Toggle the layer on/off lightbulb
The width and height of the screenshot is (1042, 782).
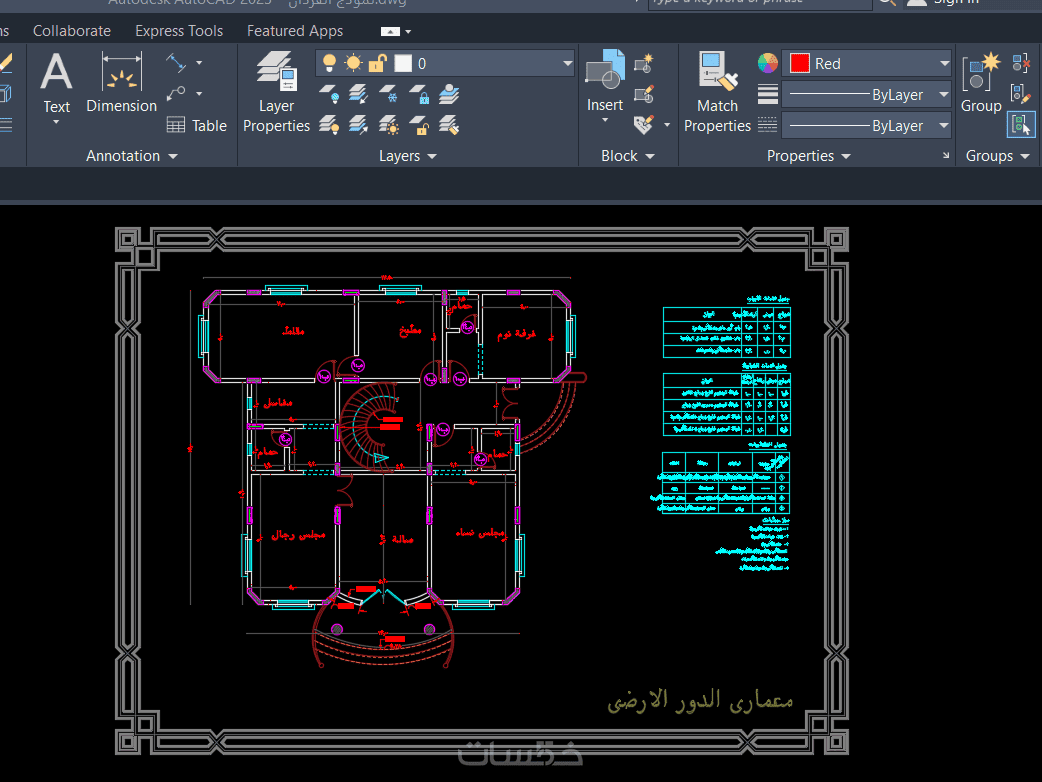tap(329, 63)
